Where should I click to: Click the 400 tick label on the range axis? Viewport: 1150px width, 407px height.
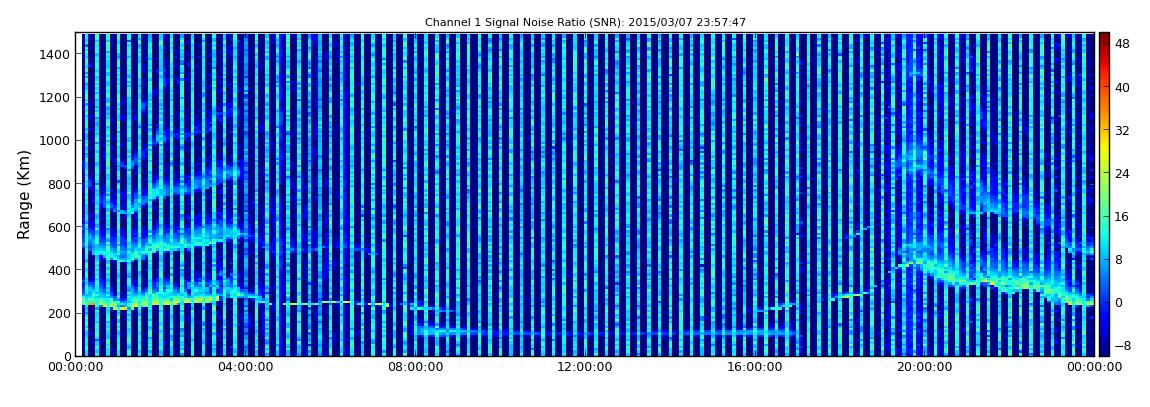click(60, 271)
